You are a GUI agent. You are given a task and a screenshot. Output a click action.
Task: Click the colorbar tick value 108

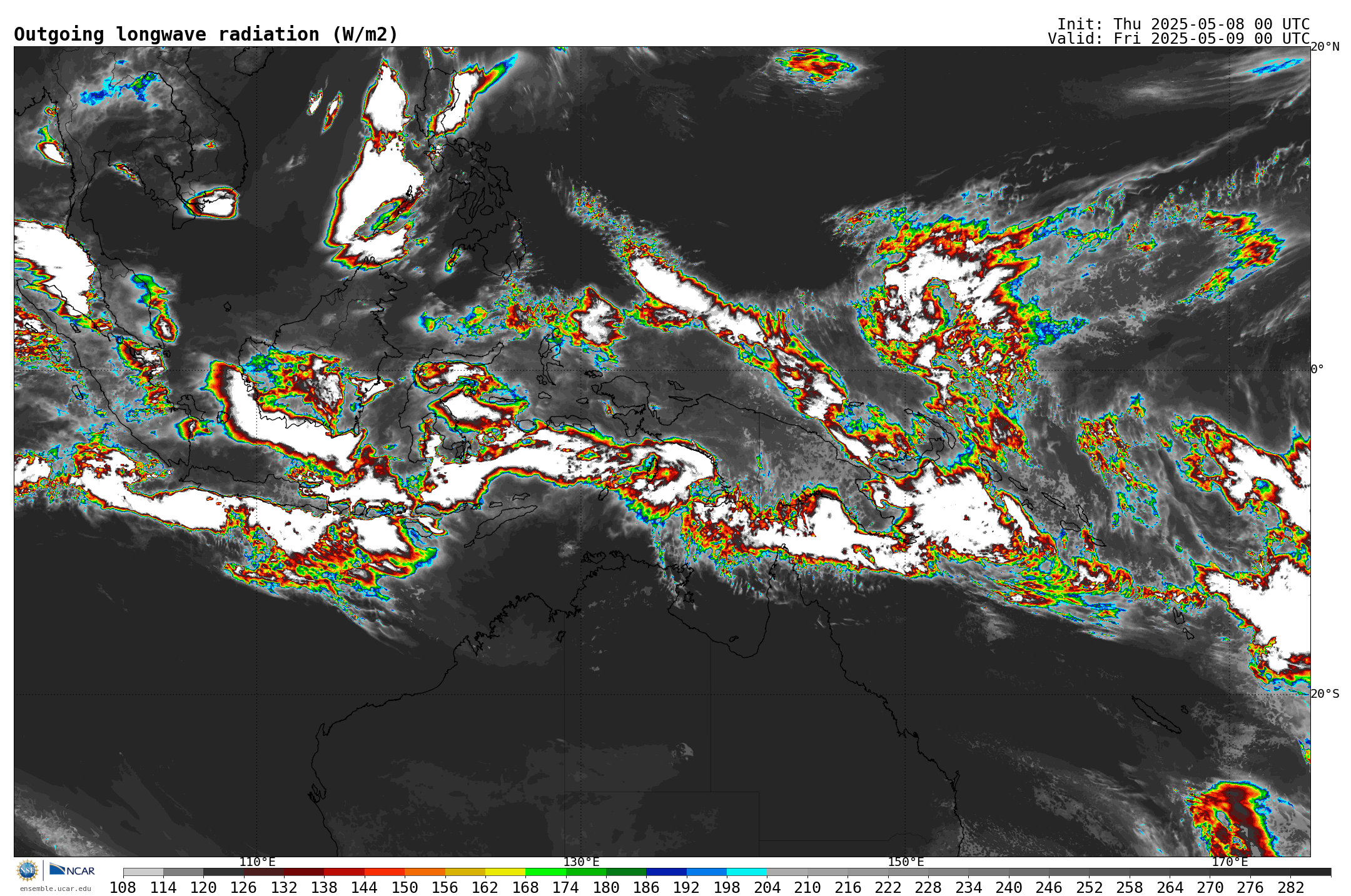tap(123, 887)
